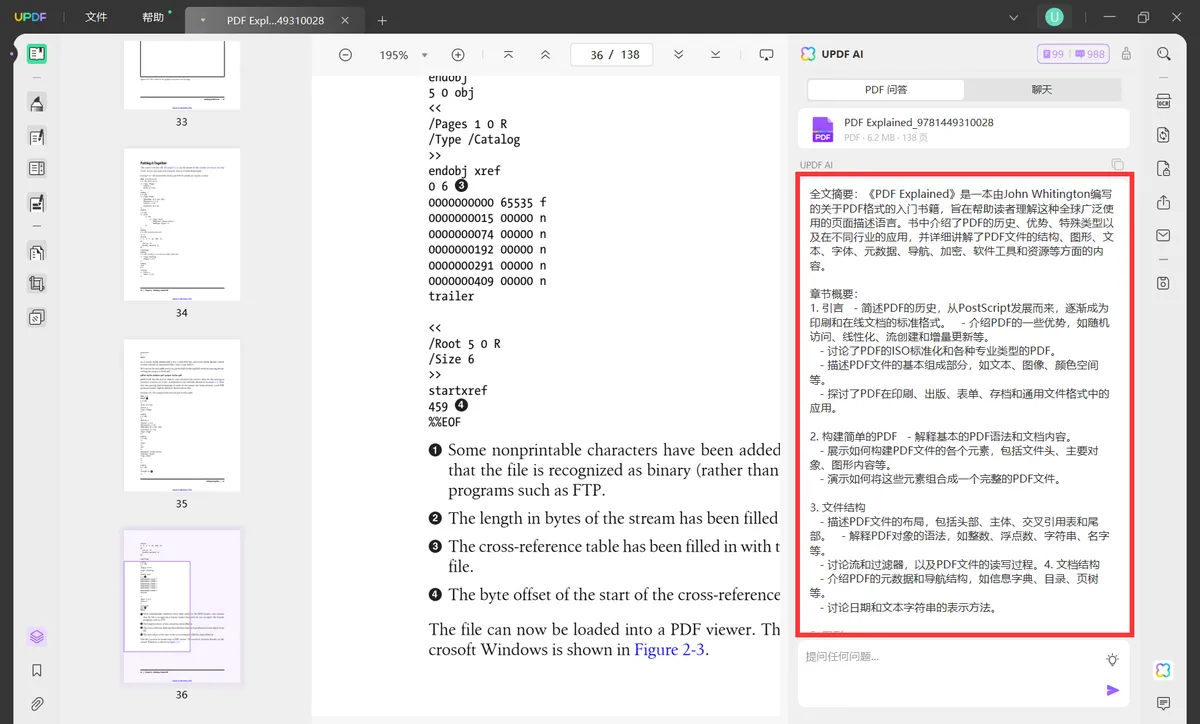Image resolution: width=1200 pixels, height=724 pixels.
Task: Go to the last page arrow
Action: coord(715,55)
